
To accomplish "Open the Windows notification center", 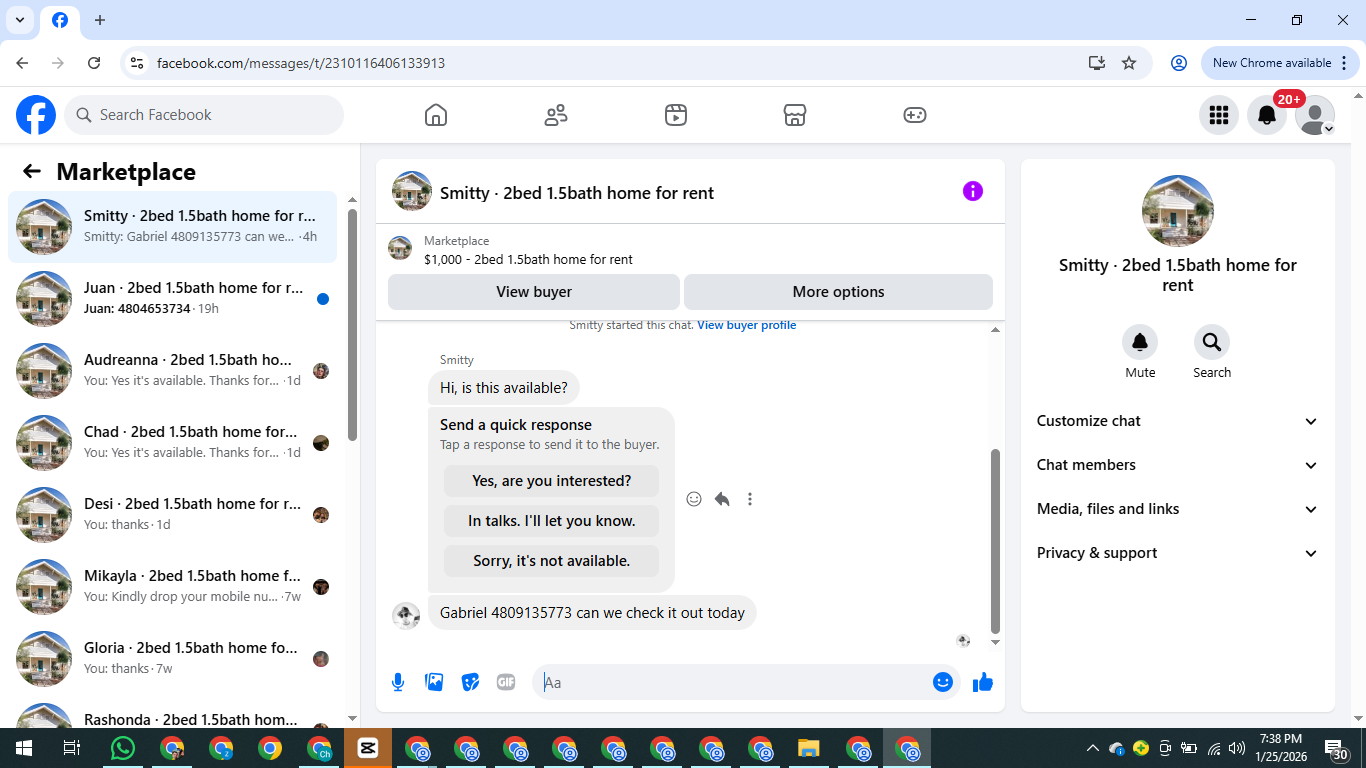I will pos(1337,748).
